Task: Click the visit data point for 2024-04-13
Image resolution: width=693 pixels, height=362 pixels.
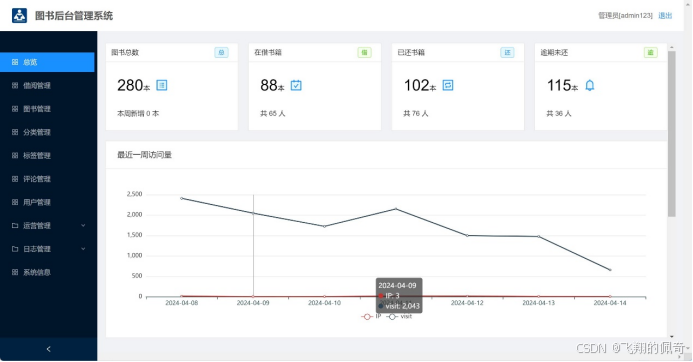Action: point(539,236)
